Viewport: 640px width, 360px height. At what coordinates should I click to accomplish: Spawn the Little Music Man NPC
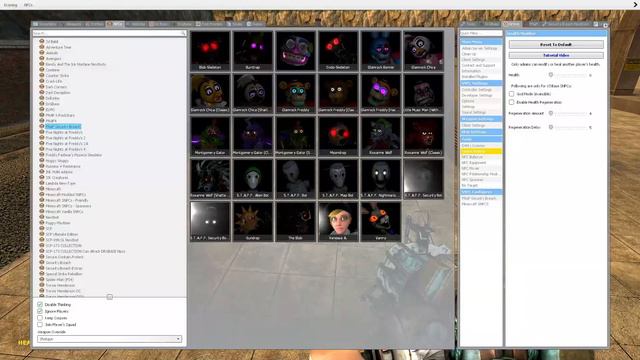[423, 93]
